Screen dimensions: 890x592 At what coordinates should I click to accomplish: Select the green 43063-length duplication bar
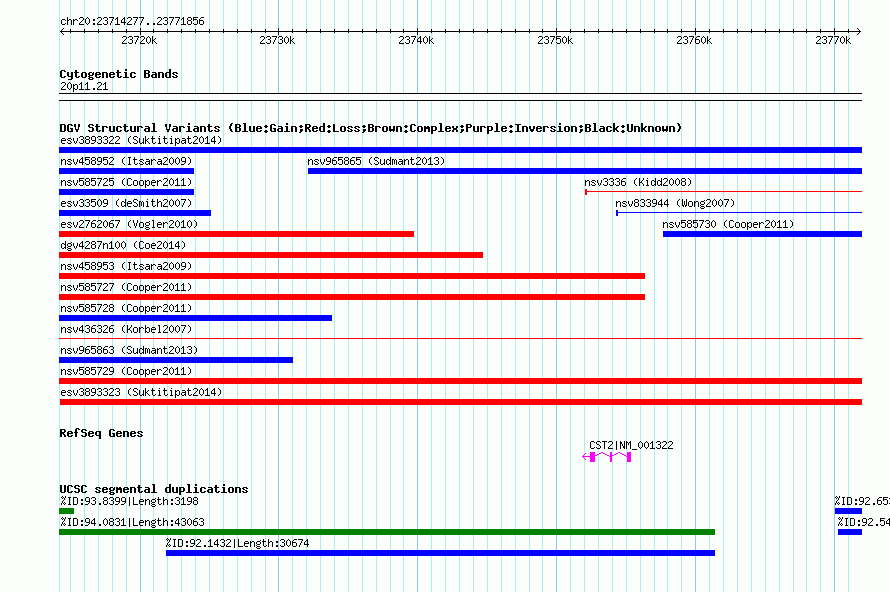coord(387,532)
